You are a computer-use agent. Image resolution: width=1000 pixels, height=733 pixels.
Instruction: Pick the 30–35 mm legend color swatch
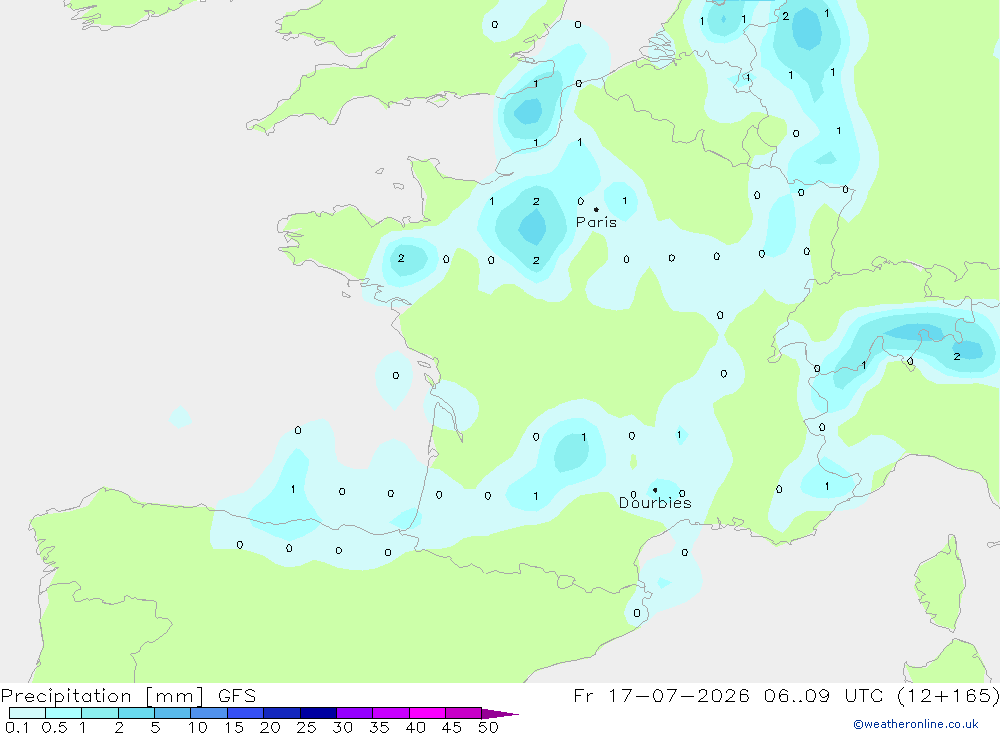click(x=355, y=713)
